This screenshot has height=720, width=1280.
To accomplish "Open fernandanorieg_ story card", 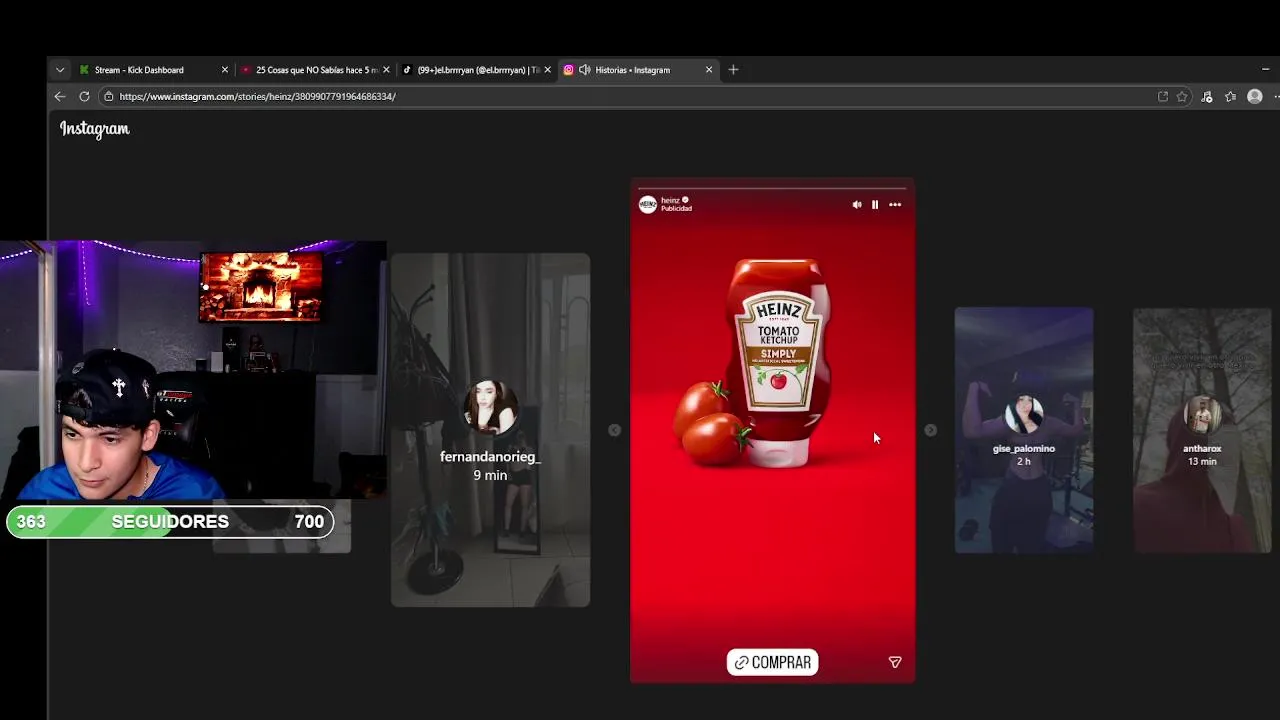I will tap(490, 430).
